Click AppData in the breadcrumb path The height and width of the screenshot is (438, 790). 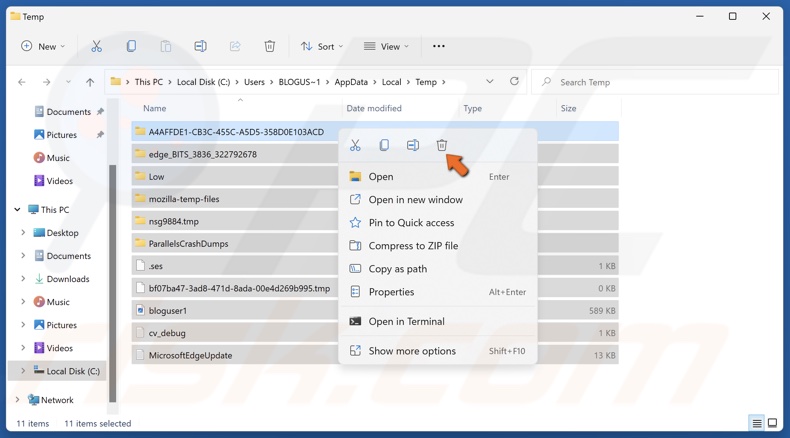(351, 82)
